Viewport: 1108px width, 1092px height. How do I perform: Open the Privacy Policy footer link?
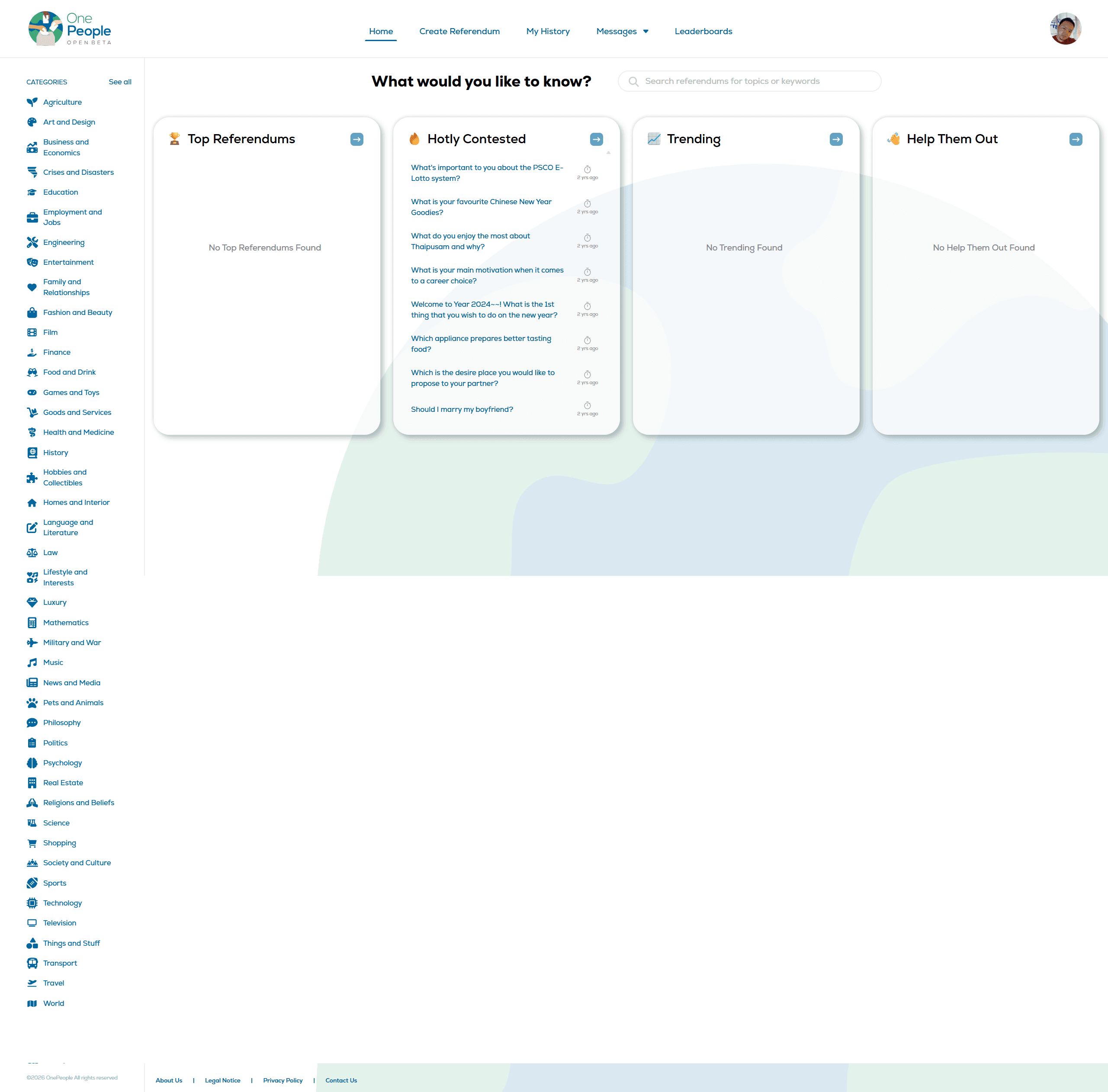[x=283, y=1080]
